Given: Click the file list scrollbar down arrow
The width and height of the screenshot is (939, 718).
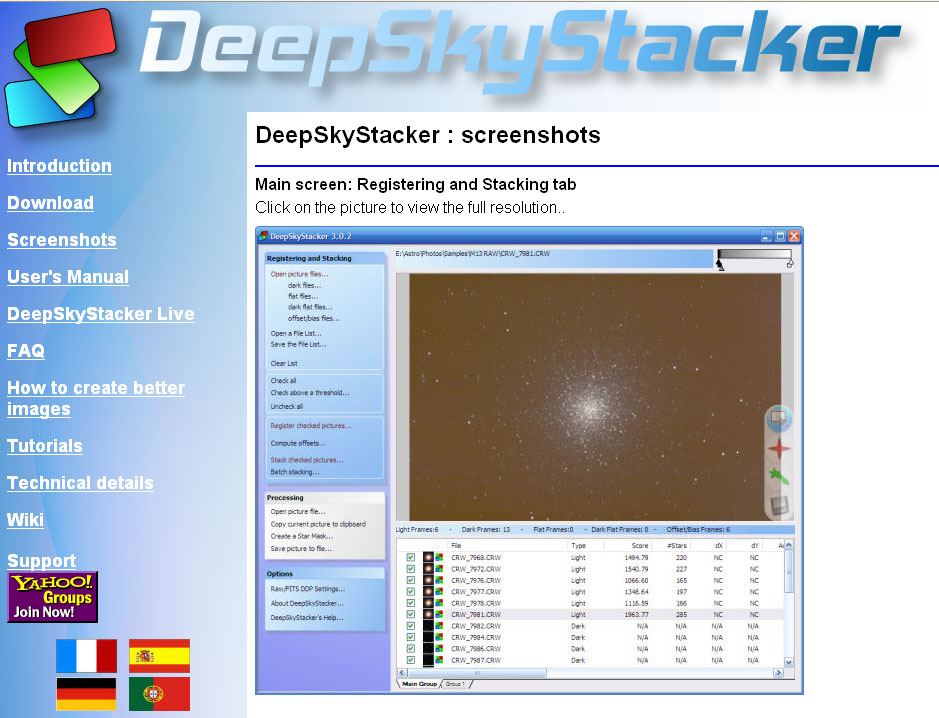Looking at the screenshot, I should pos(788,662).
